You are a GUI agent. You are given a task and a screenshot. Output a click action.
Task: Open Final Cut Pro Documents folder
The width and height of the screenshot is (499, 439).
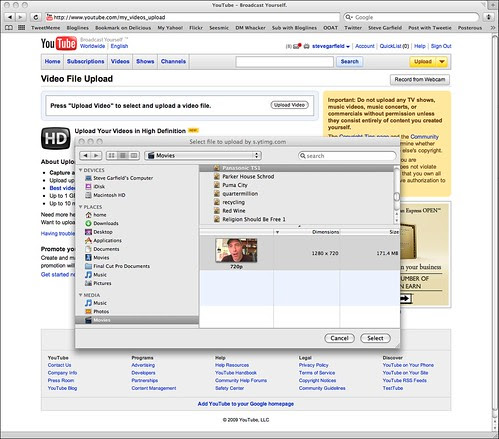pos(117,266)
